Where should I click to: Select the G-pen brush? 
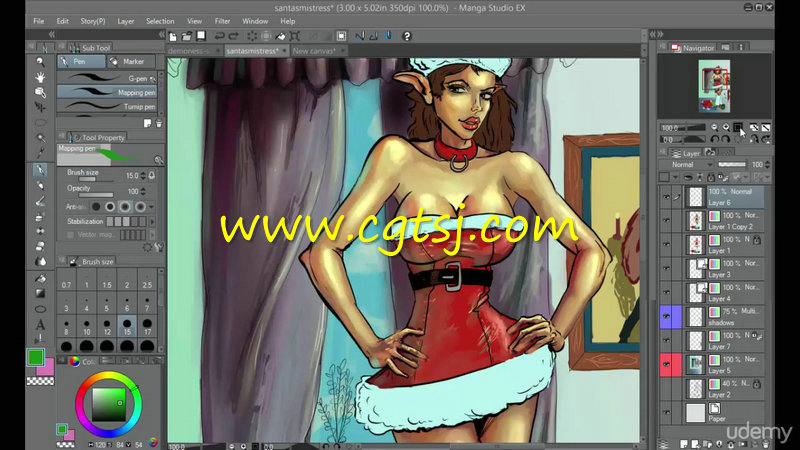click(107, 78)
